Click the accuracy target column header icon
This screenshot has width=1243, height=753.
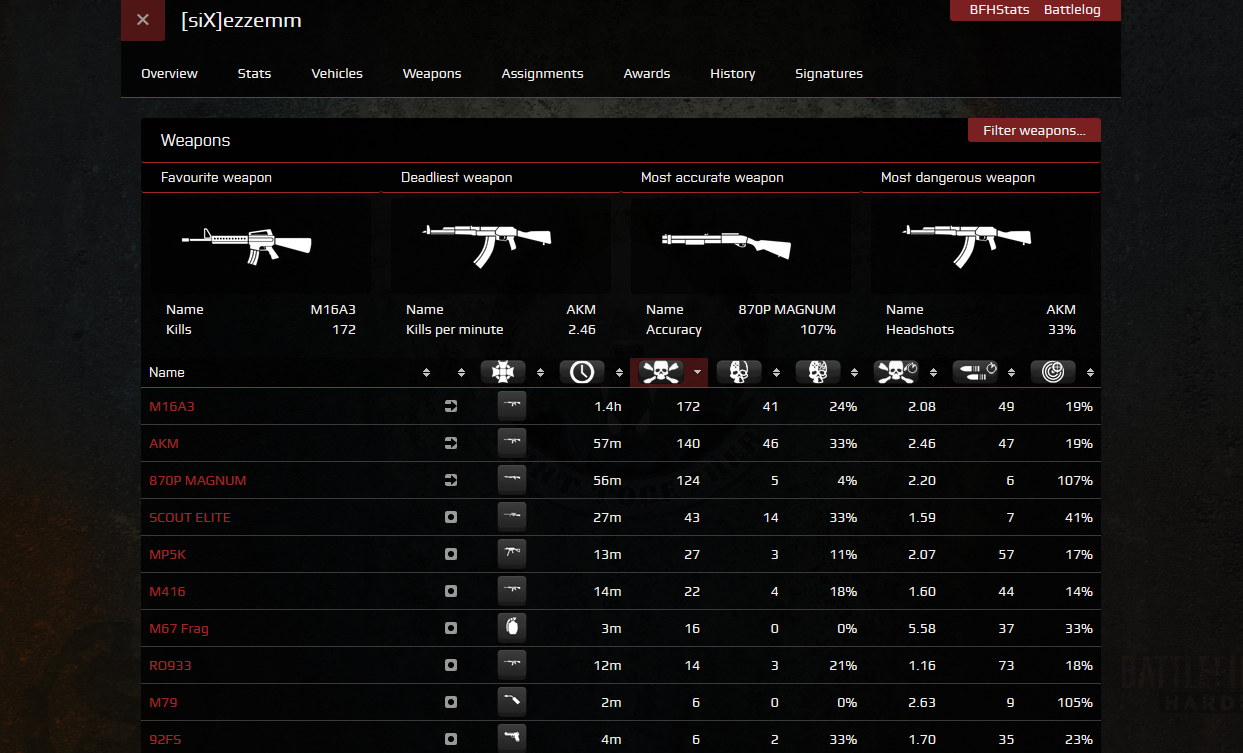tap(1055, 372)
